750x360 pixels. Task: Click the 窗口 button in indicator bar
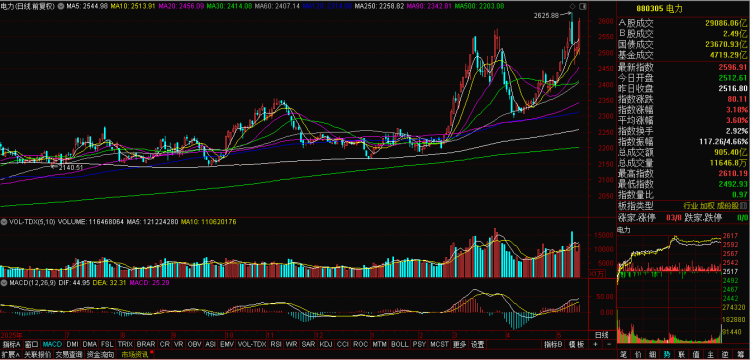tap(32, 344)
